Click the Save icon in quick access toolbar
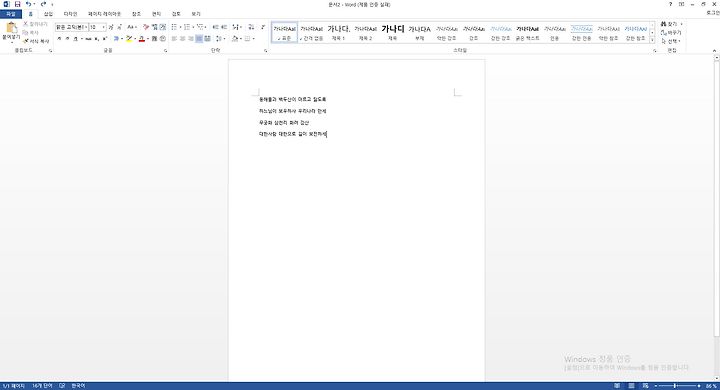This screenshot has width=720, height=390. pyautogui.click(x=17, y=4)
